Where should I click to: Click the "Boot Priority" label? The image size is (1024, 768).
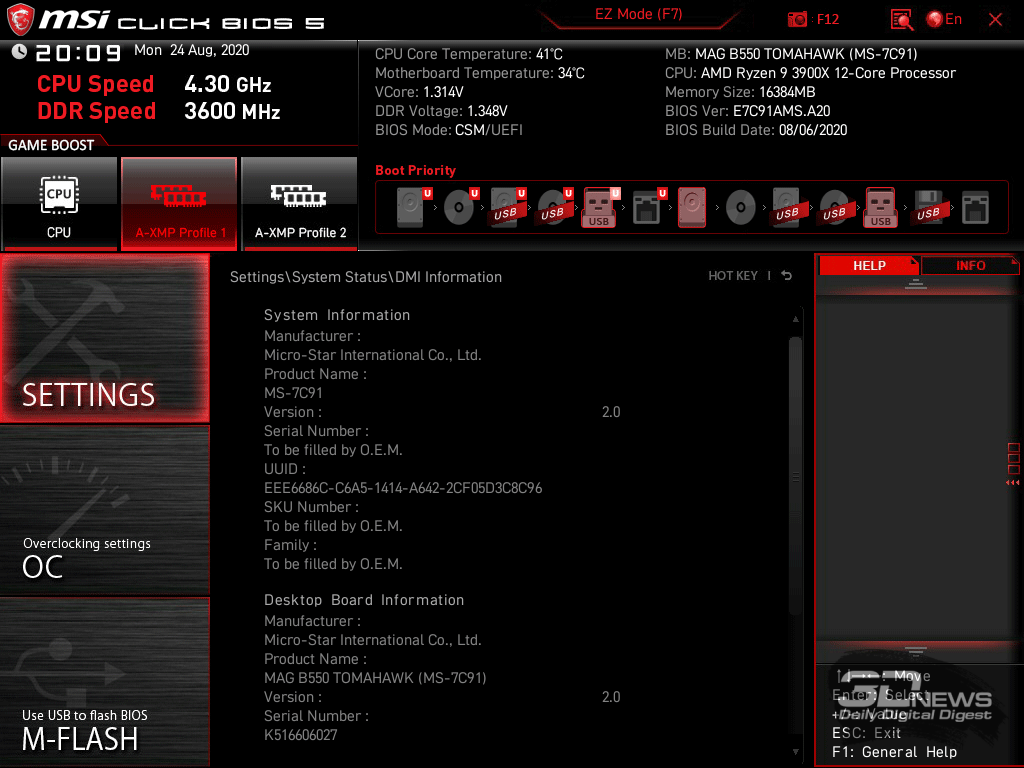pyautogui.click(x=415, y=170)
